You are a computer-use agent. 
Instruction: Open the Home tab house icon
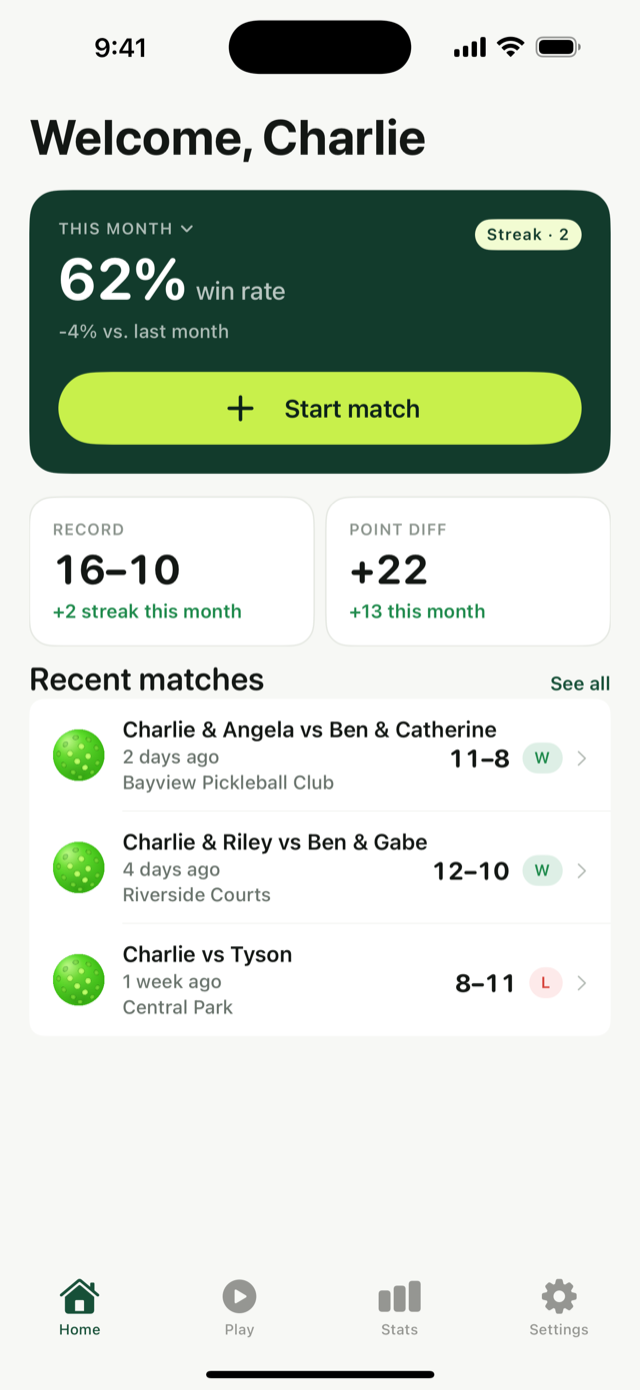tap(79, 1296)
